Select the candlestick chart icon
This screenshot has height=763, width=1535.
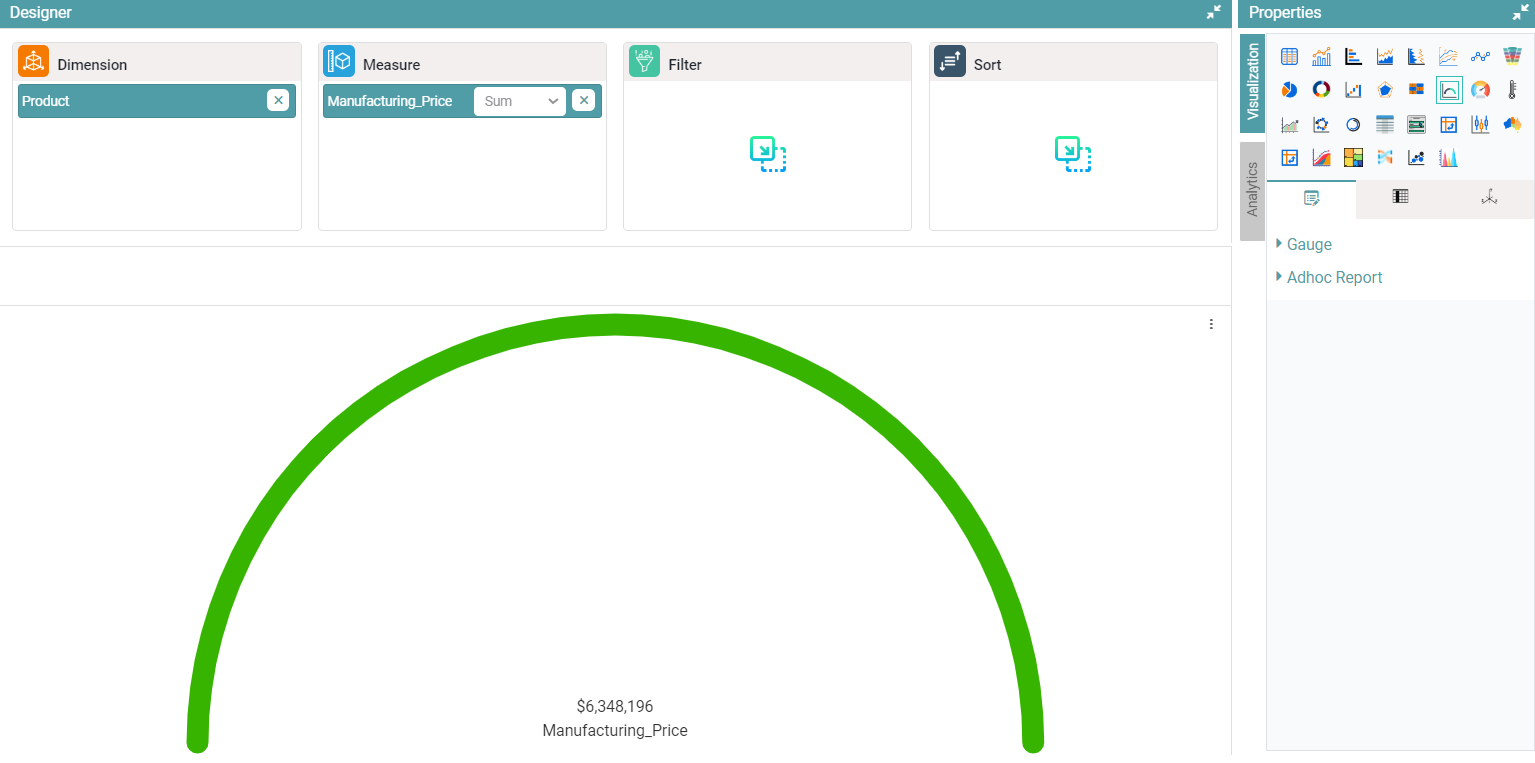coord(1481,124)
